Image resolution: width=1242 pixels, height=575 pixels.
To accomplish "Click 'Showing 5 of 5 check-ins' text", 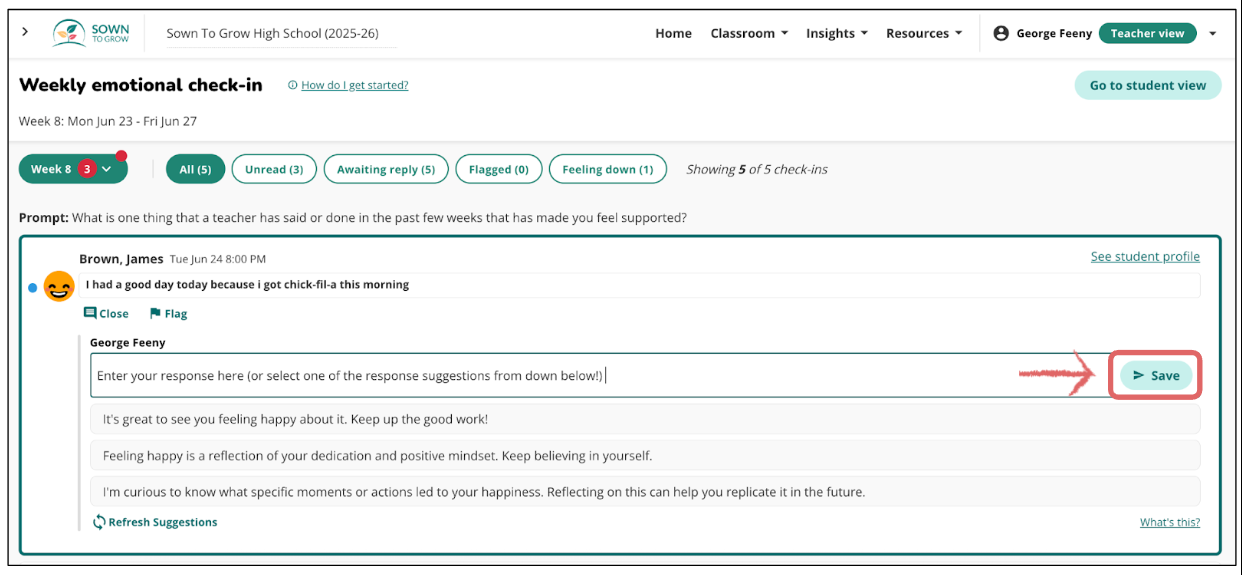I will click(x=757, y=169).
